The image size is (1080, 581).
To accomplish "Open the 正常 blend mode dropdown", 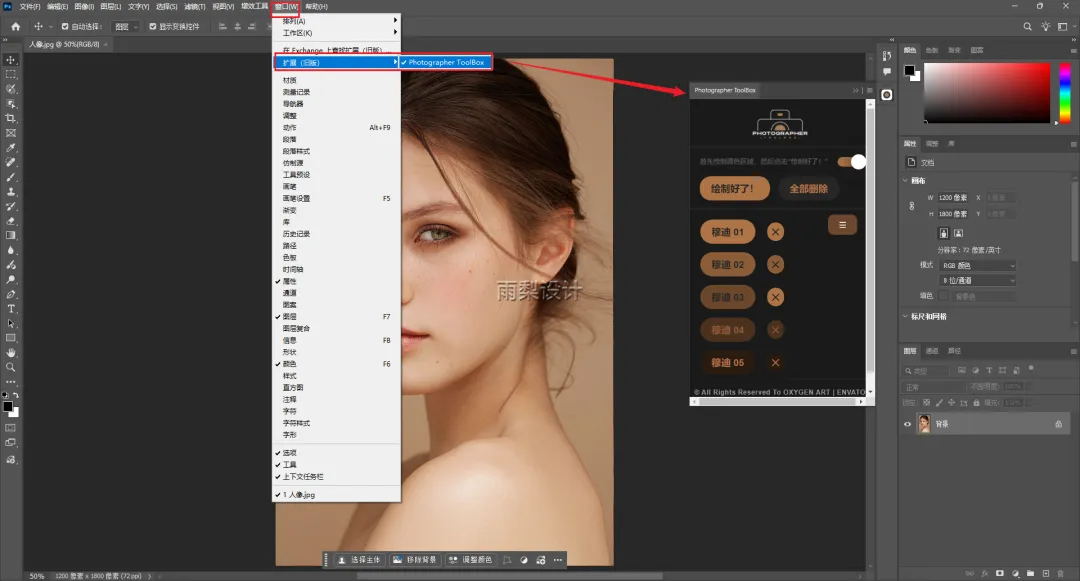I will click(933, 387).
